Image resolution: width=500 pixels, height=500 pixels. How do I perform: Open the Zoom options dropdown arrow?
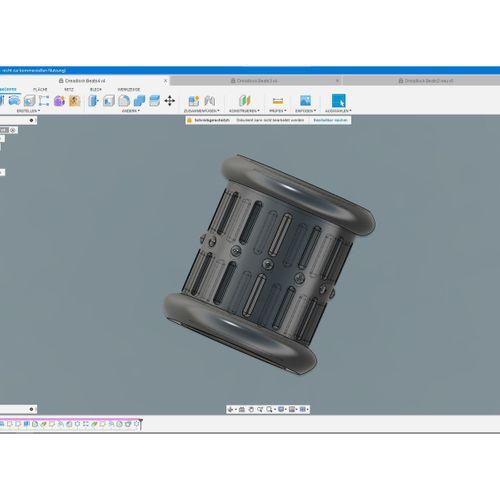pyautogui.click(x=274, y=410)
